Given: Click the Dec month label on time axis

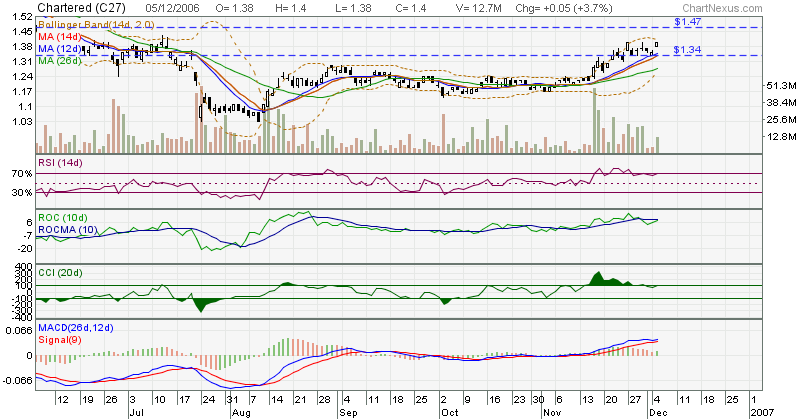Looking at the screenshot, I should tap(657, 412).
